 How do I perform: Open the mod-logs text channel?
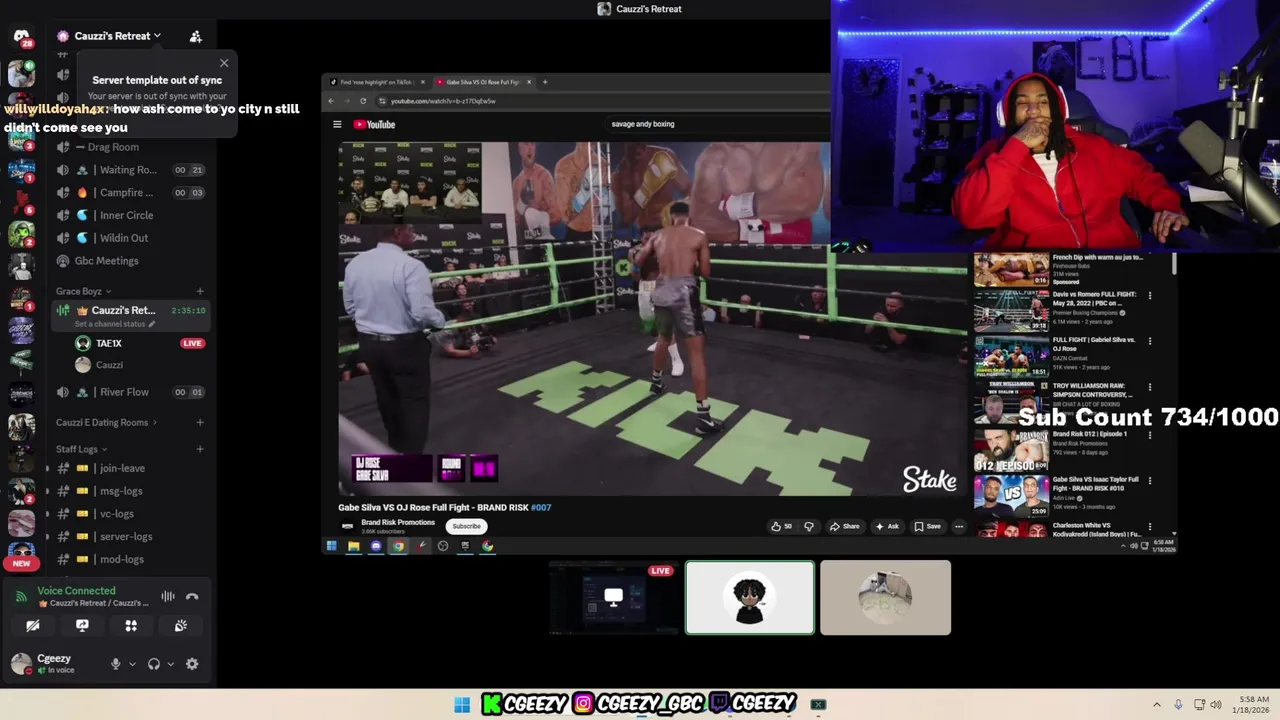pyautogui.click(x=129, y=559)
